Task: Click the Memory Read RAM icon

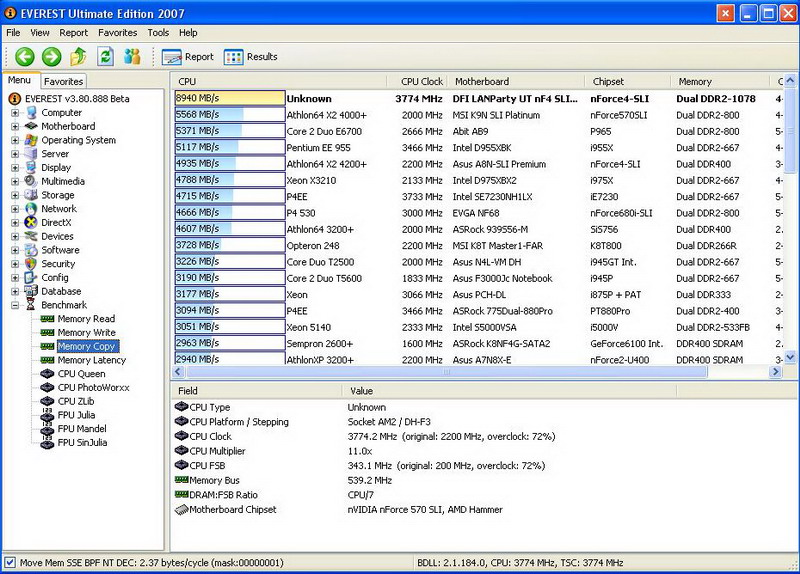Action: (47, 319)
